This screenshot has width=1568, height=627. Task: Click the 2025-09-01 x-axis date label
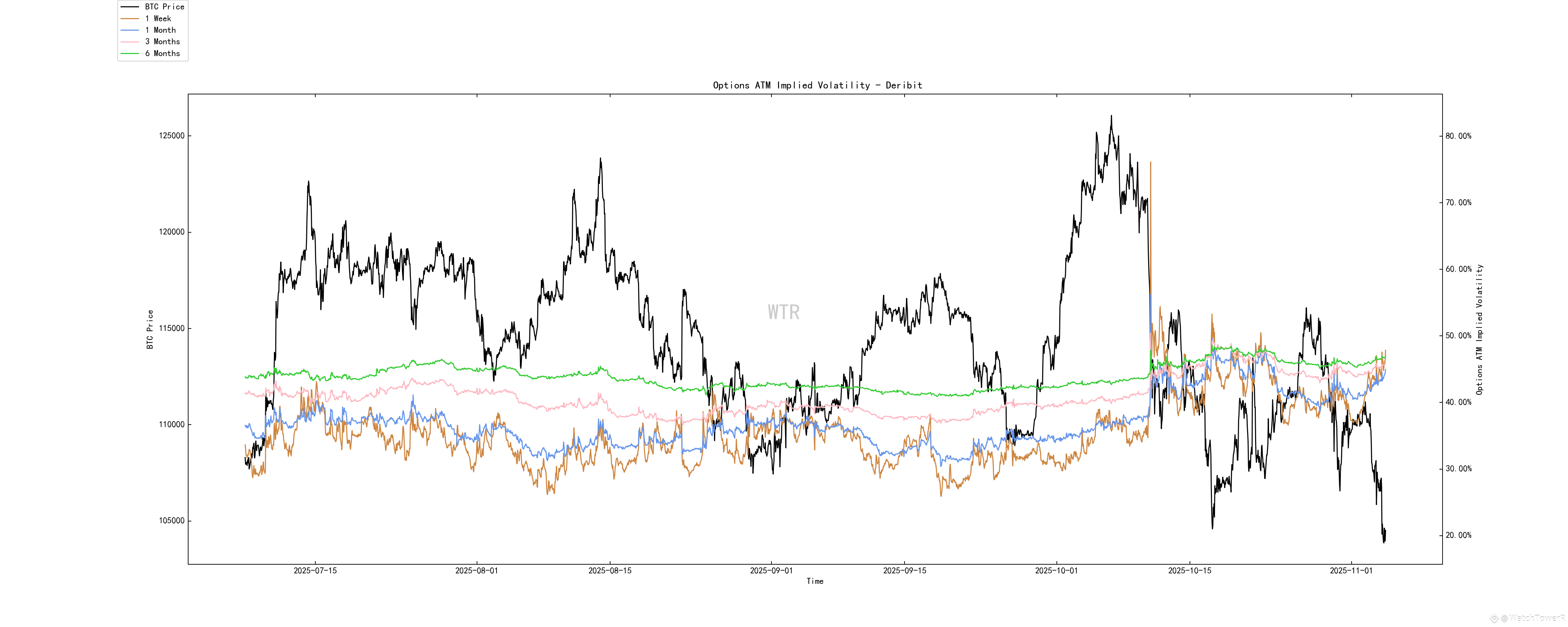771,571
